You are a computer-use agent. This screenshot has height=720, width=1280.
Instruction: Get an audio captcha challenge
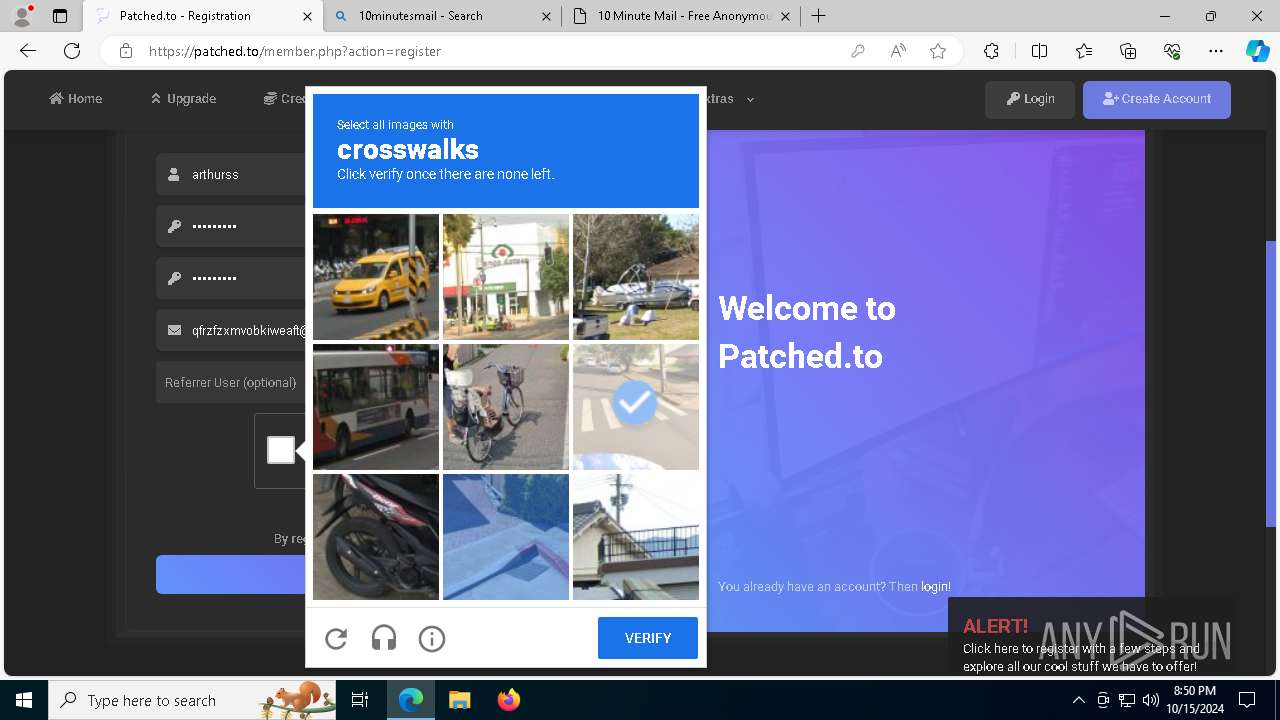(x=384, y=638)
